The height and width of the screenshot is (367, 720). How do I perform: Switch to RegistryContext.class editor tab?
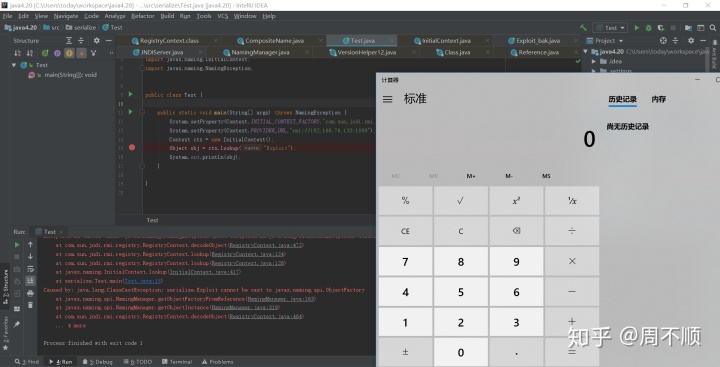(x=169, y=40)
